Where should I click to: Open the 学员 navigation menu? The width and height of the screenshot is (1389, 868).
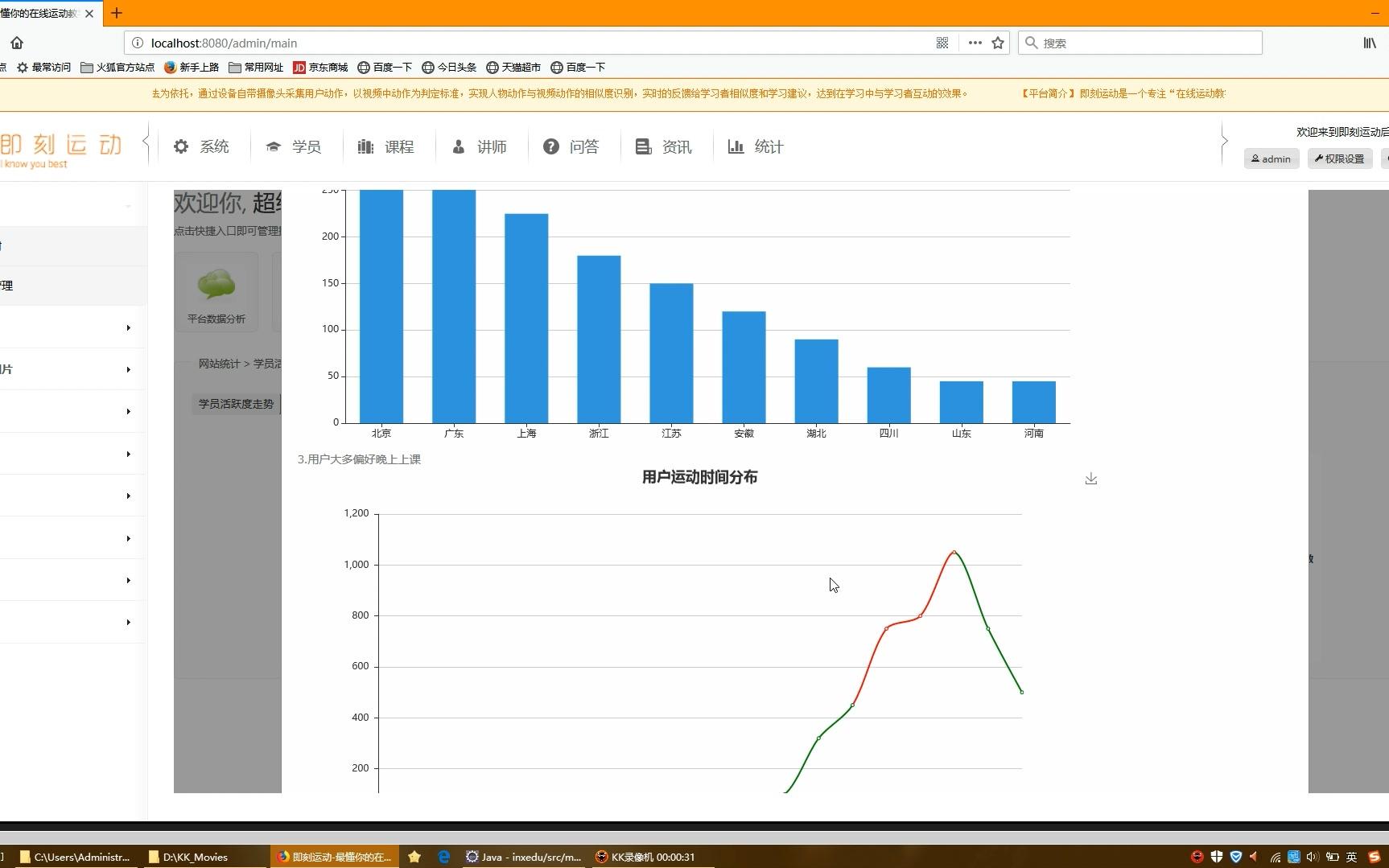click(294, 146)
